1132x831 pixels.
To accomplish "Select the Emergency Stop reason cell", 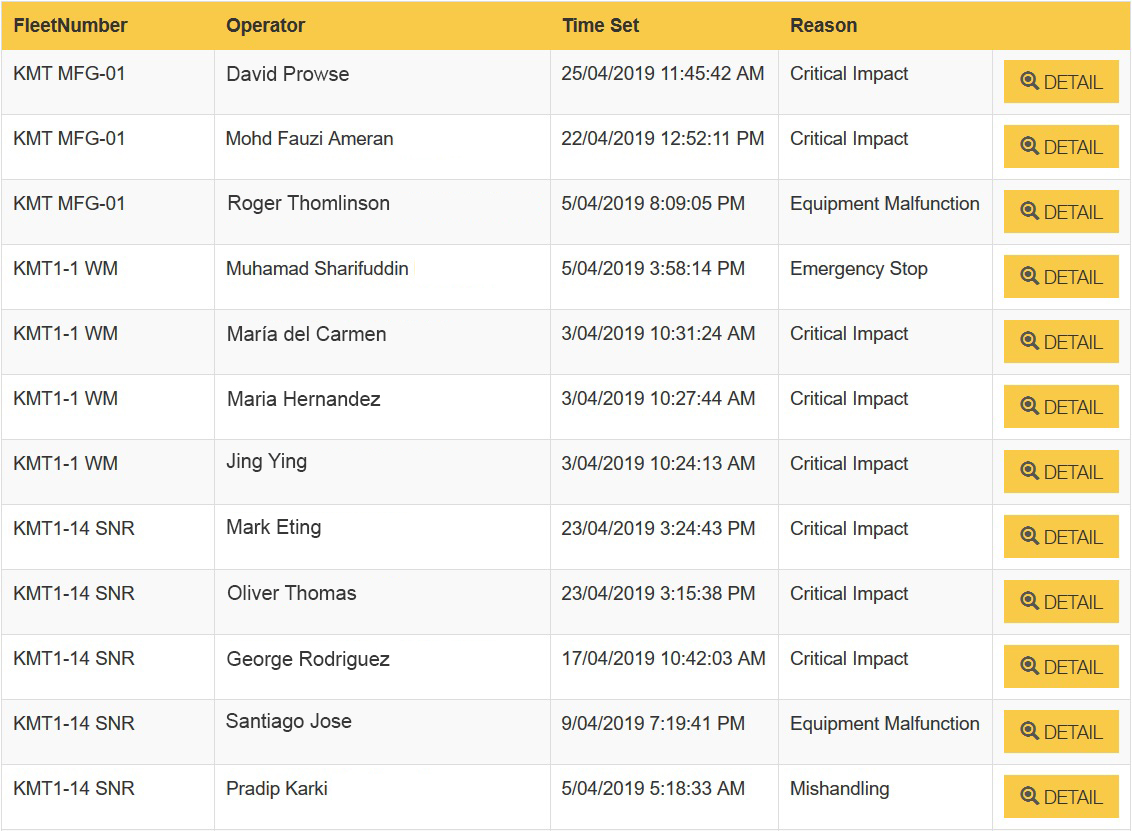I will [858, 269].
